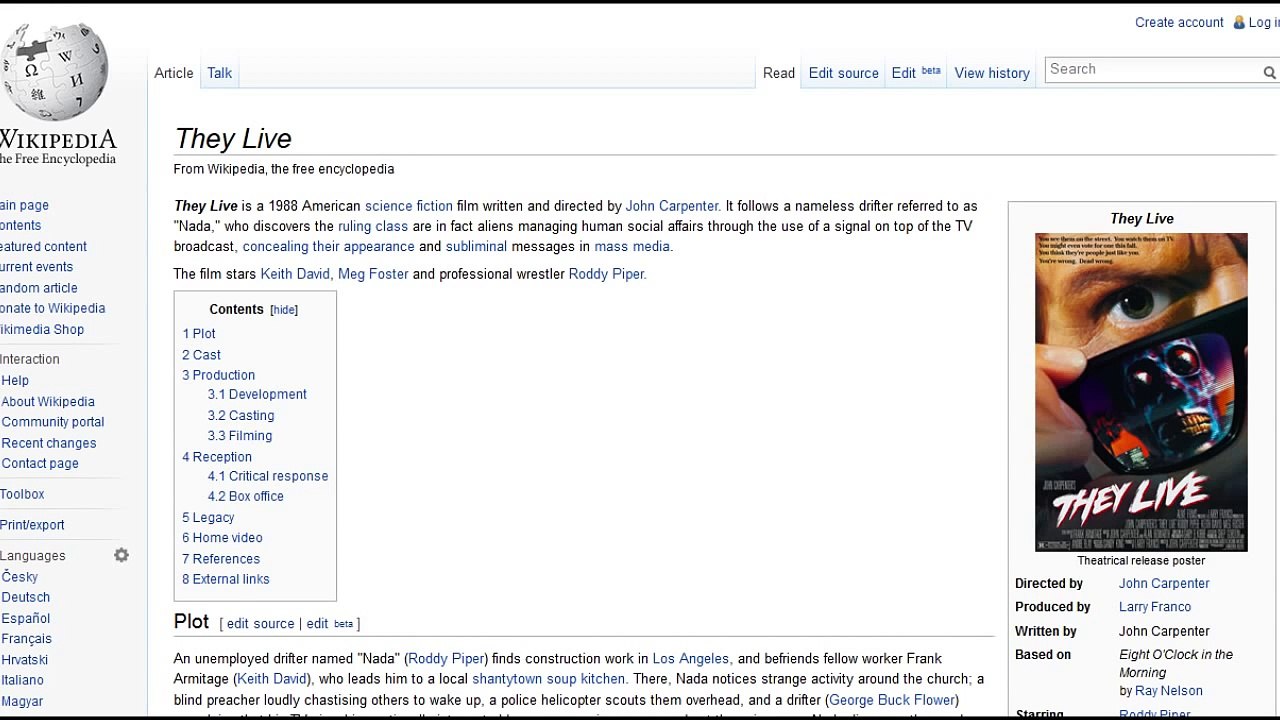This screenshot has width=1280, height=720.
Task: Open the George Buck Flower link
Action: click(x=893, y=700)
